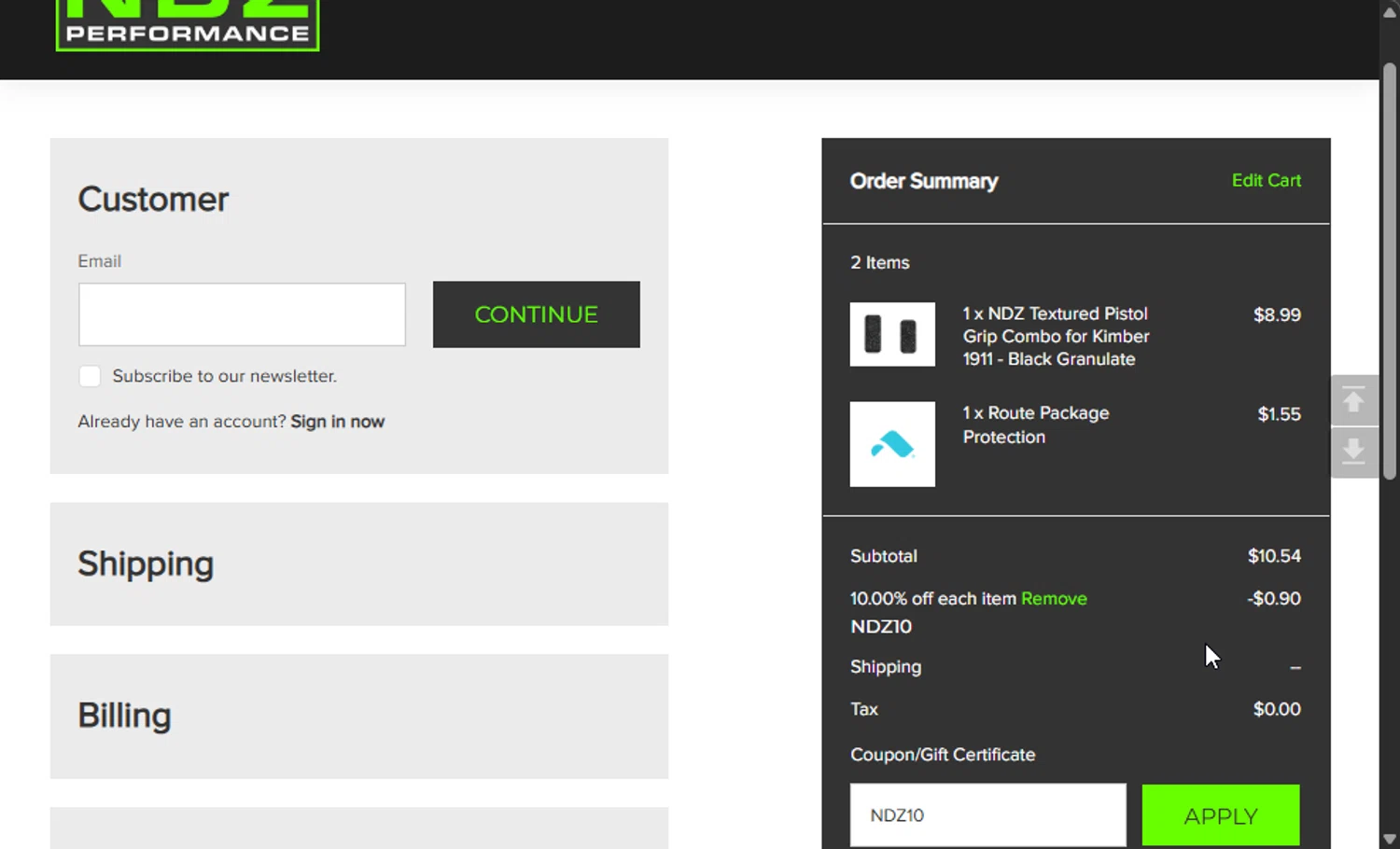Click the $1.55 item price

pos(1279,414)
